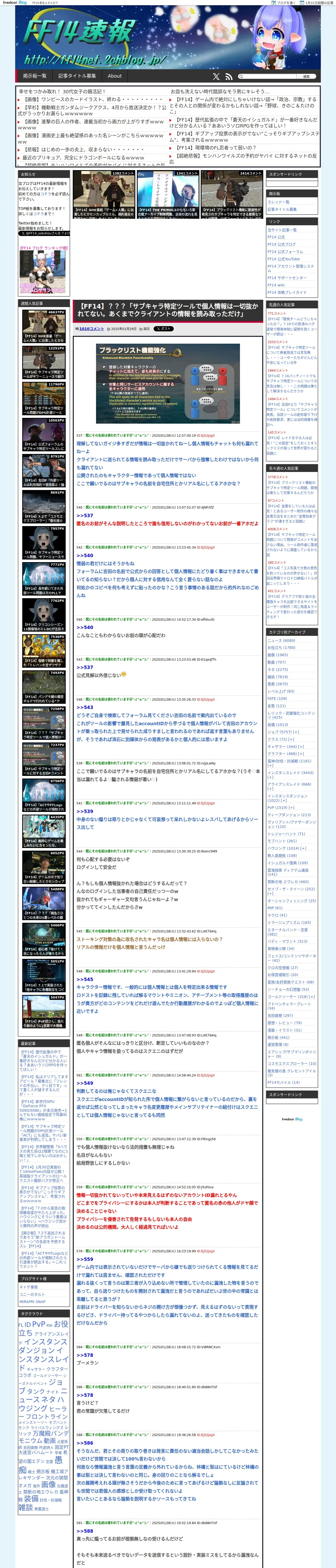Open the FF14 公式YouTube sidebar link
This screenshot has width=336, height=1568.
pos(284,259)
